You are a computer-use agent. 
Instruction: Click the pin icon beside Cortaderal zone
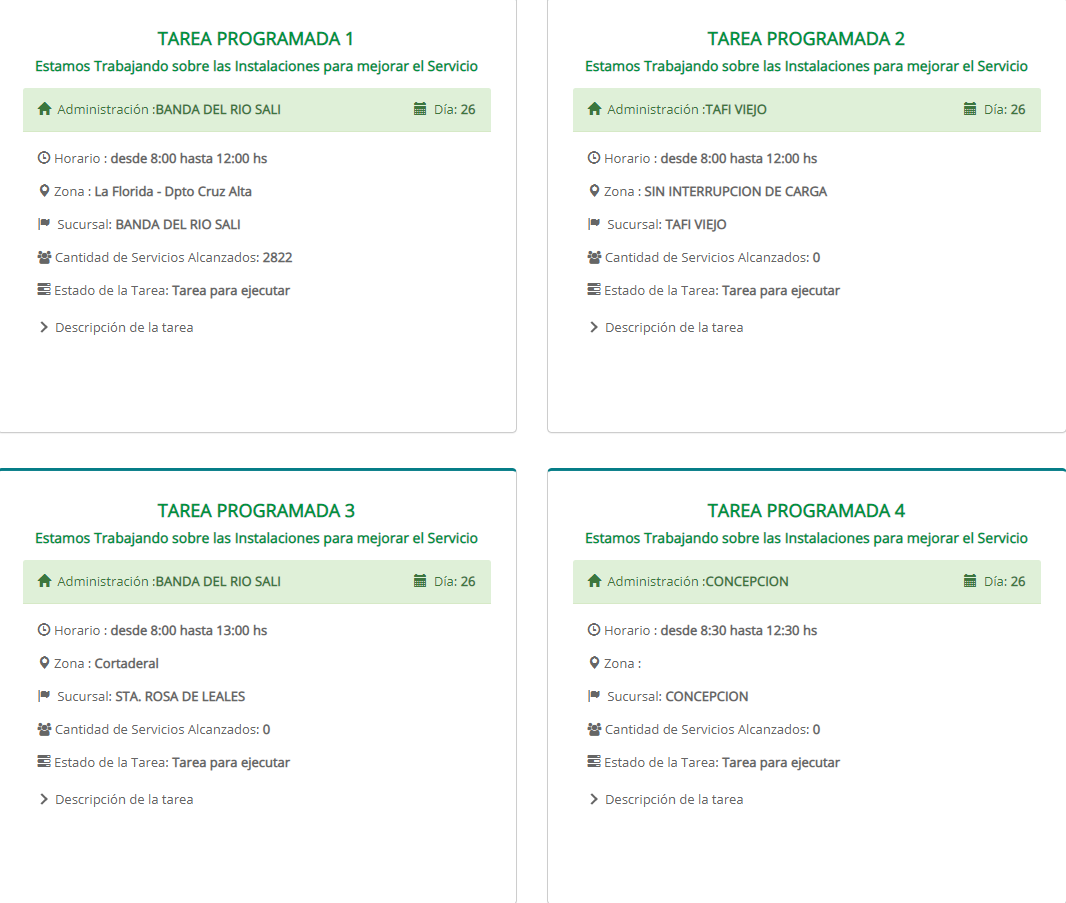click(44, 663)
